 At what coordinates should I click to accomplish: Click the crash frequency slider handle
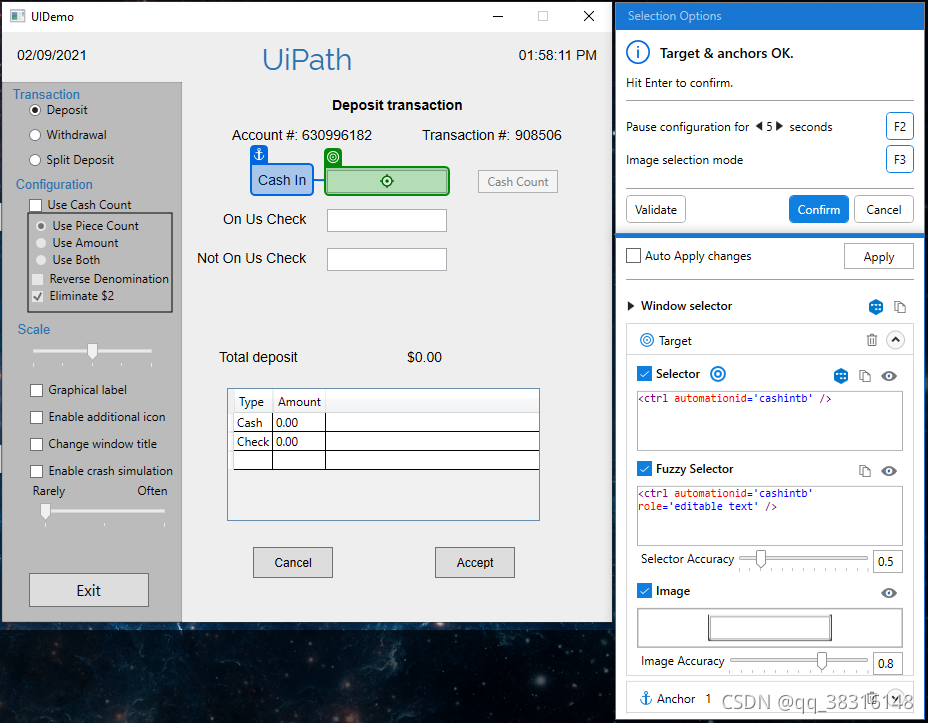pos(46,511)
